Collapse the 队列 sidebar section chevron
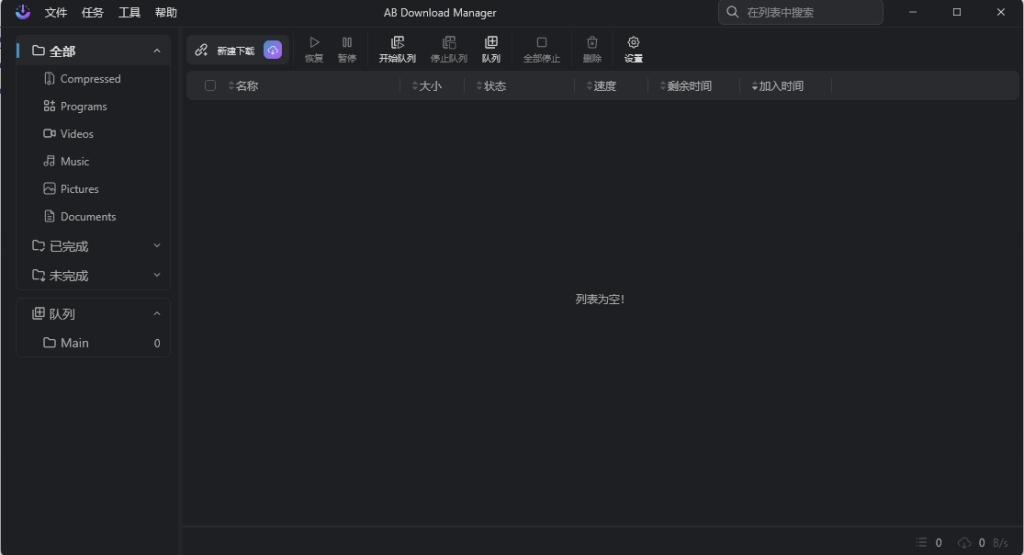This screenshot has width=1024, height=555. pyautogui.click(x=157, y=314)
